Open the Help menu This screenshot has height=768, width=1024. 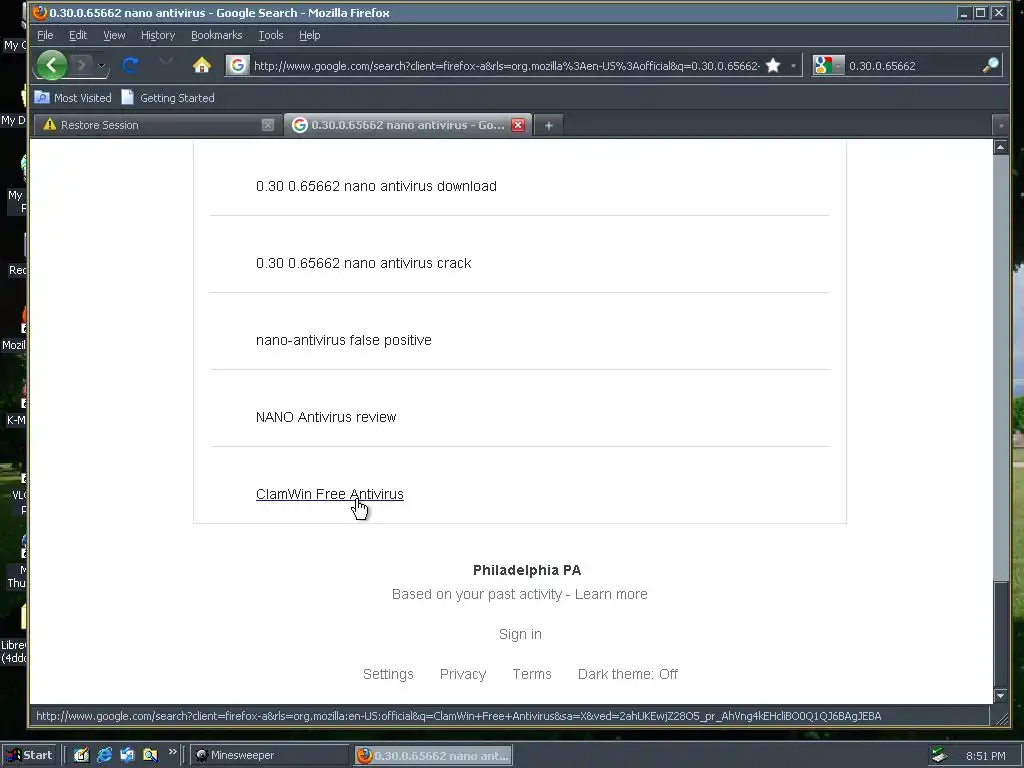point(310,35)
